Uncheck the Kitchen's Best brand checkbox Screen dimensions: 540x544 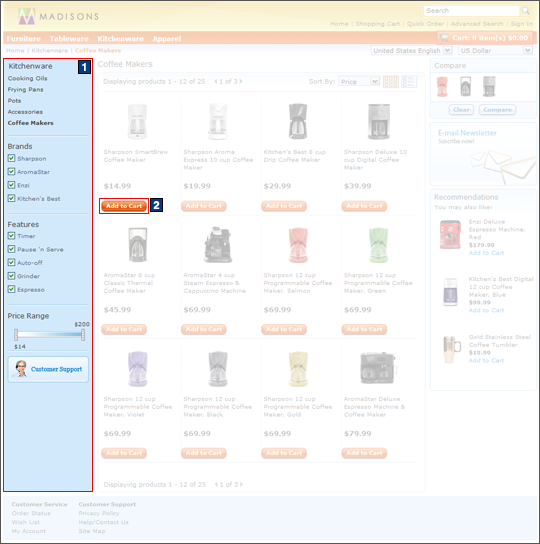pyautogui.click(x=11, y=198)
